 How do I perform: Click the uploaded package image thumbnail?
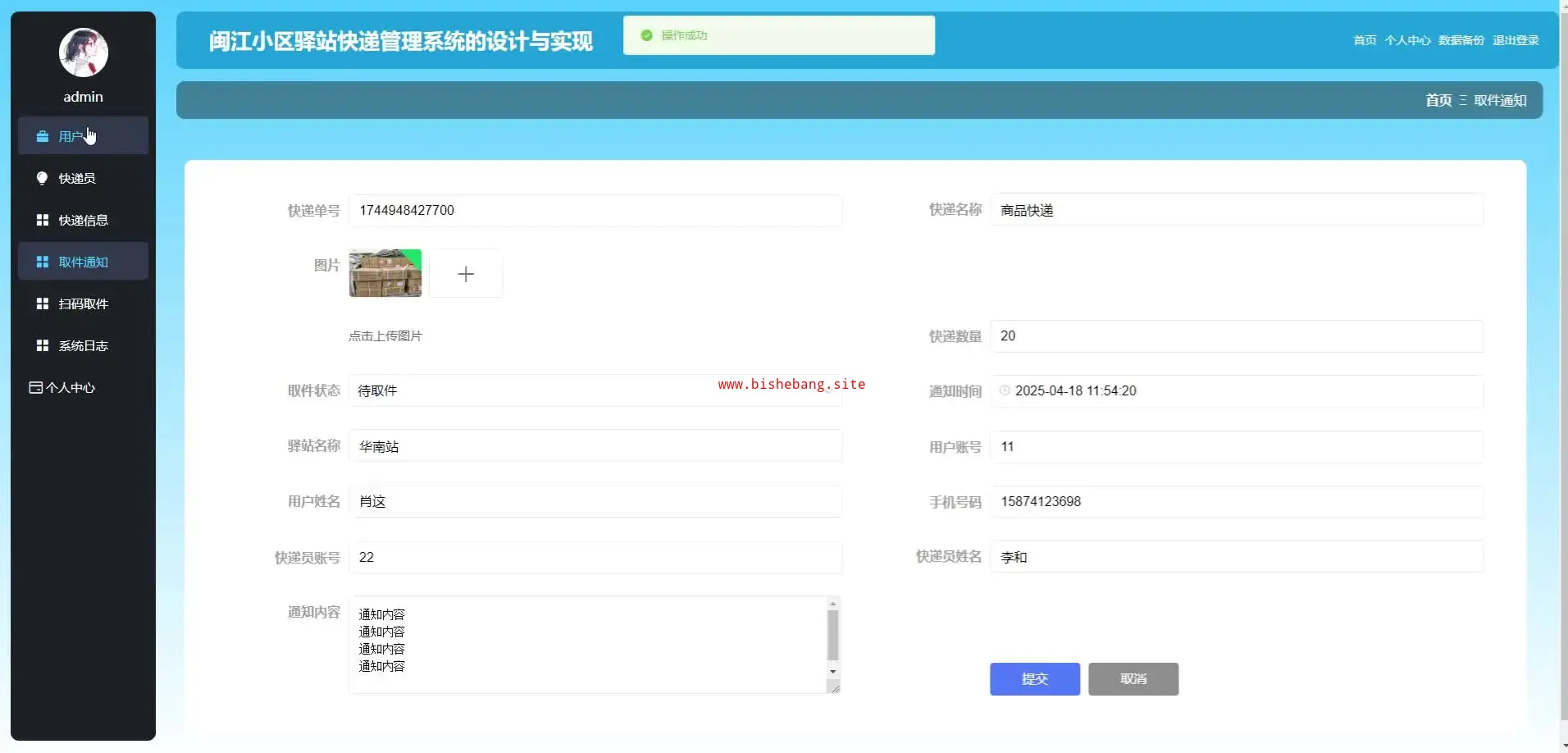coord(385,273)
